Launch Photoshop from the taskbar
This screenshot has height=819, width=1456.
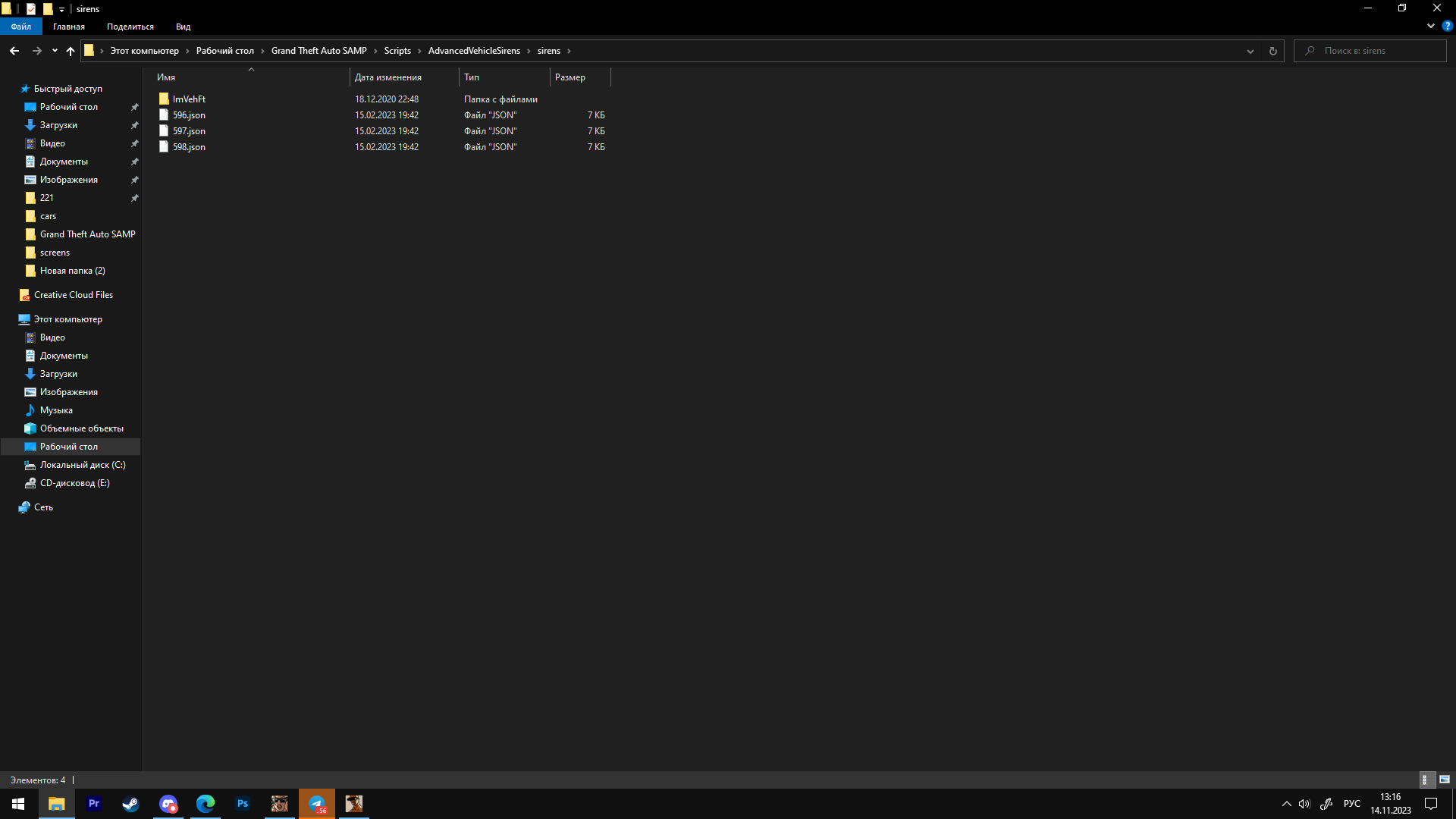[243, 804]
